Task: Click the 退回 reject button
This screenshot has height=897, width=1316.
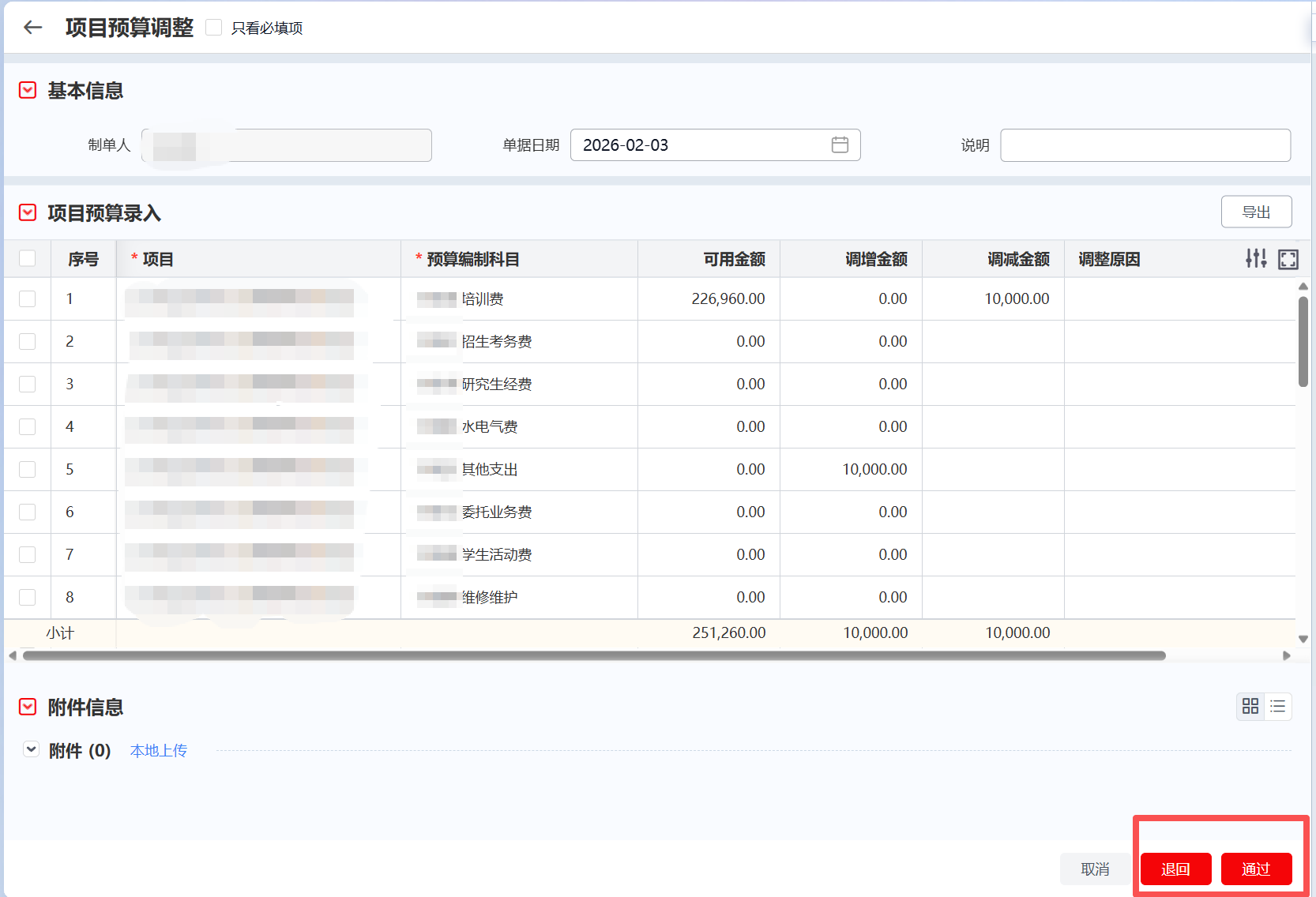Action: coord(1175,869)
